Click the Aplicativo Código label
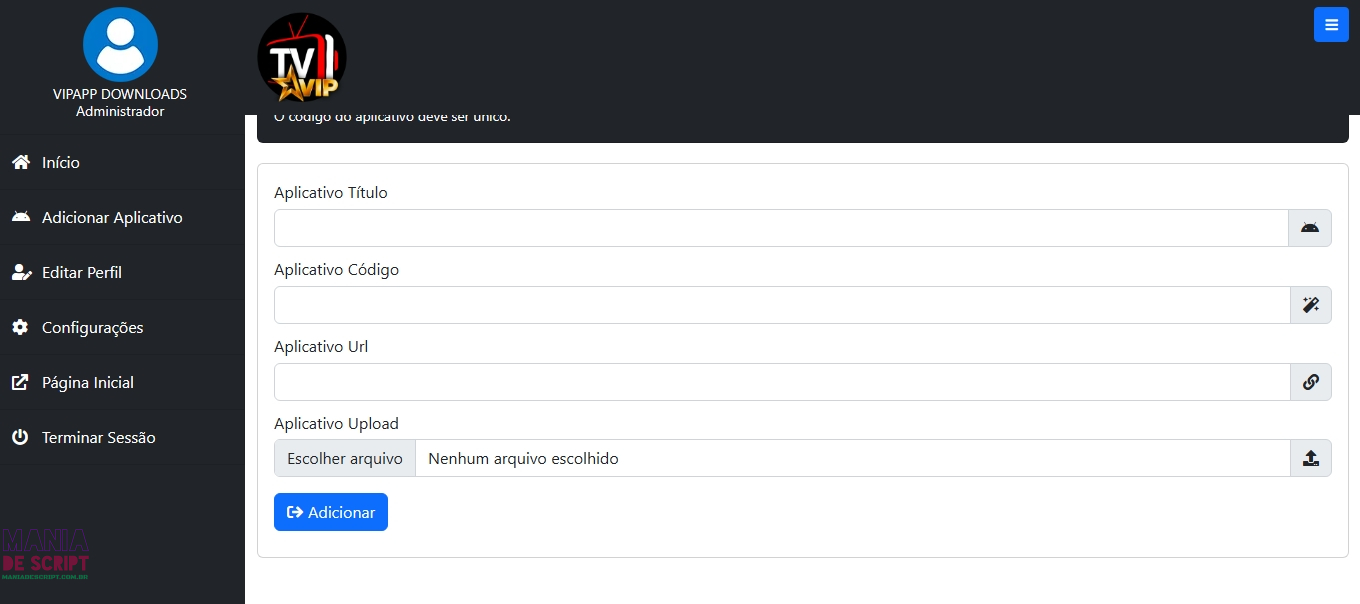Screen dimensions: 1360x604 point(336,270)
